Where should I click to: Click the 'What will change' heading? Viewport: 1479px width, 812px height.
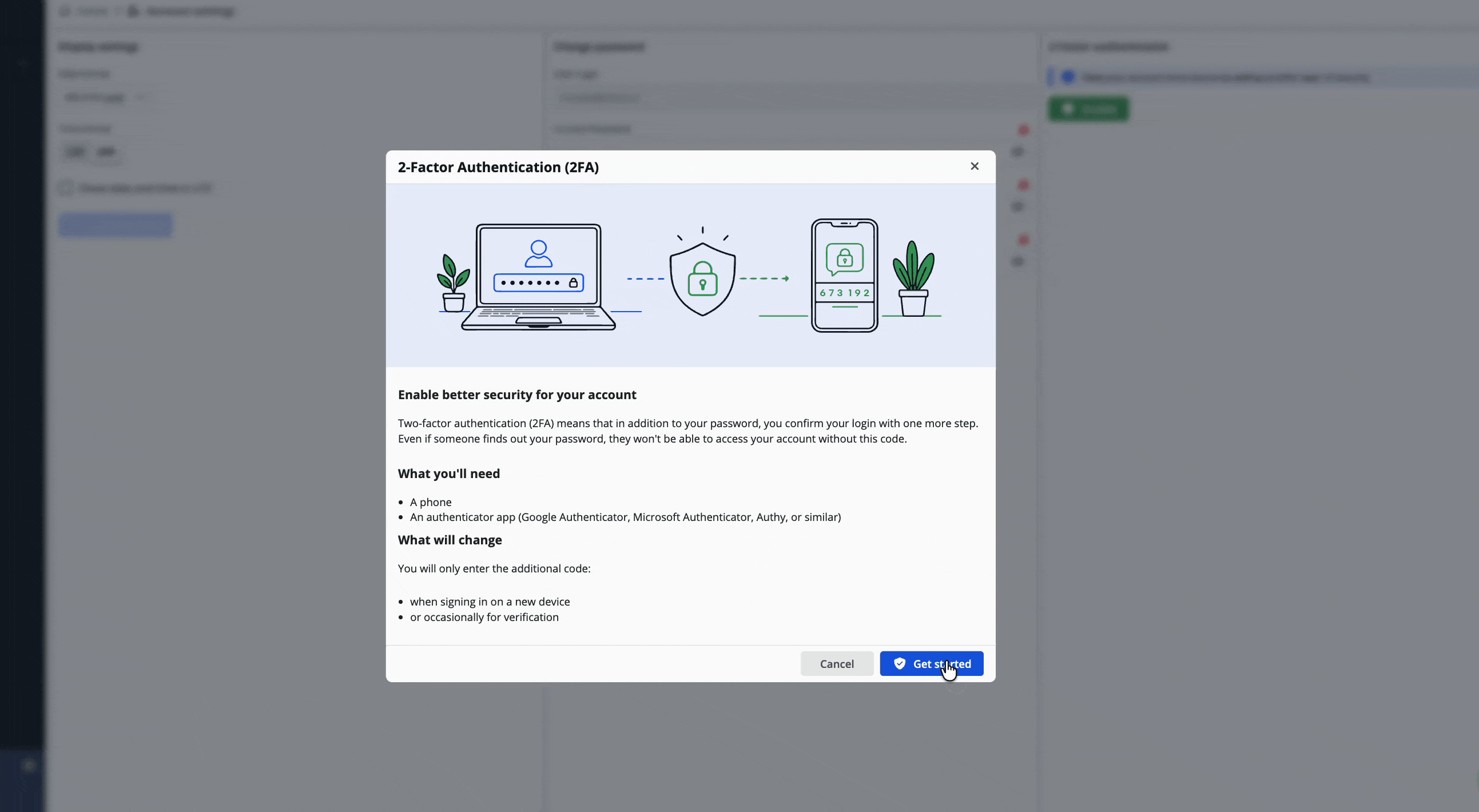click(x=450, y=540)
